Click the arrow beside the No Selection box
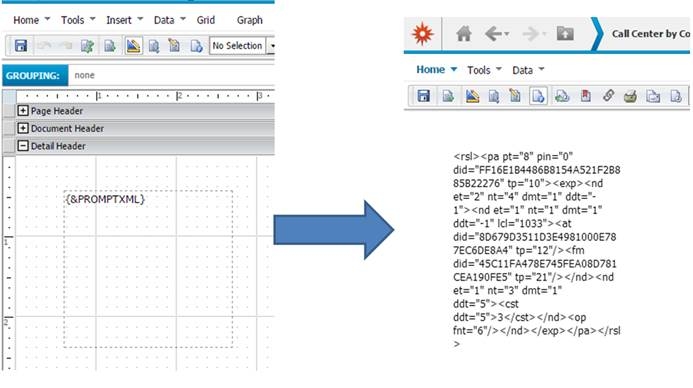693x388 pixels. [272, 46]
